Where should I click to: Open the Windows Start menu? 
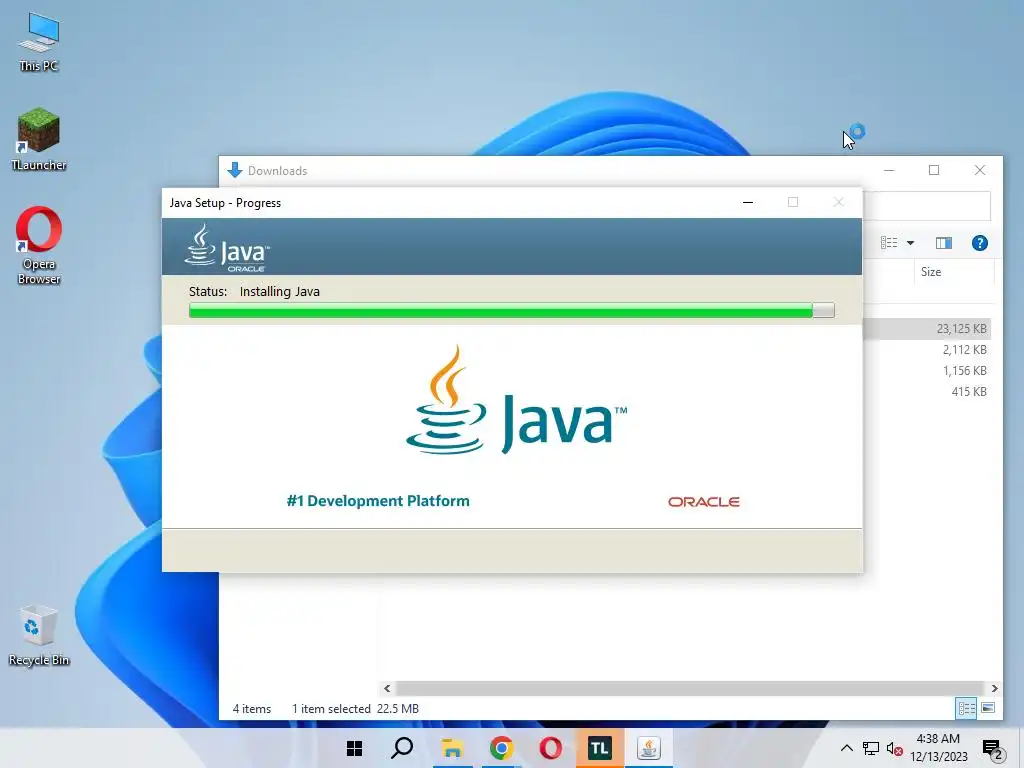pos(354,748)
